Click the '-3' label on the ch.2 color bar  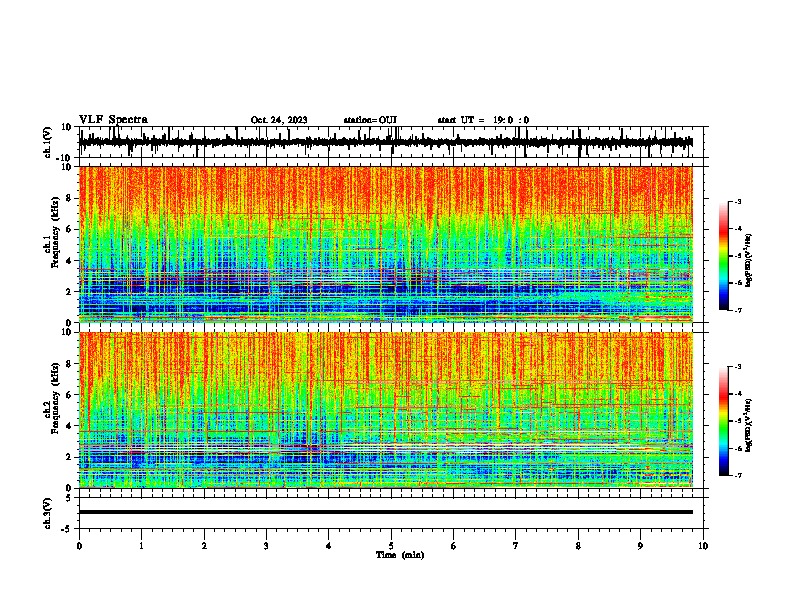pos(738,367)
